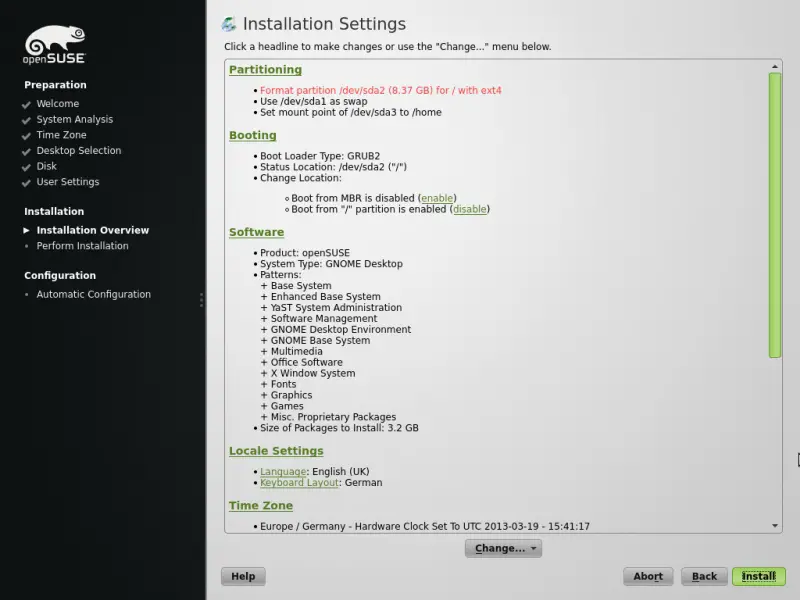Image resolution: width=800 pixels, height=600 pixels.
Task: Click the checkmark next to Welcome
Action: tap(27, 105)
